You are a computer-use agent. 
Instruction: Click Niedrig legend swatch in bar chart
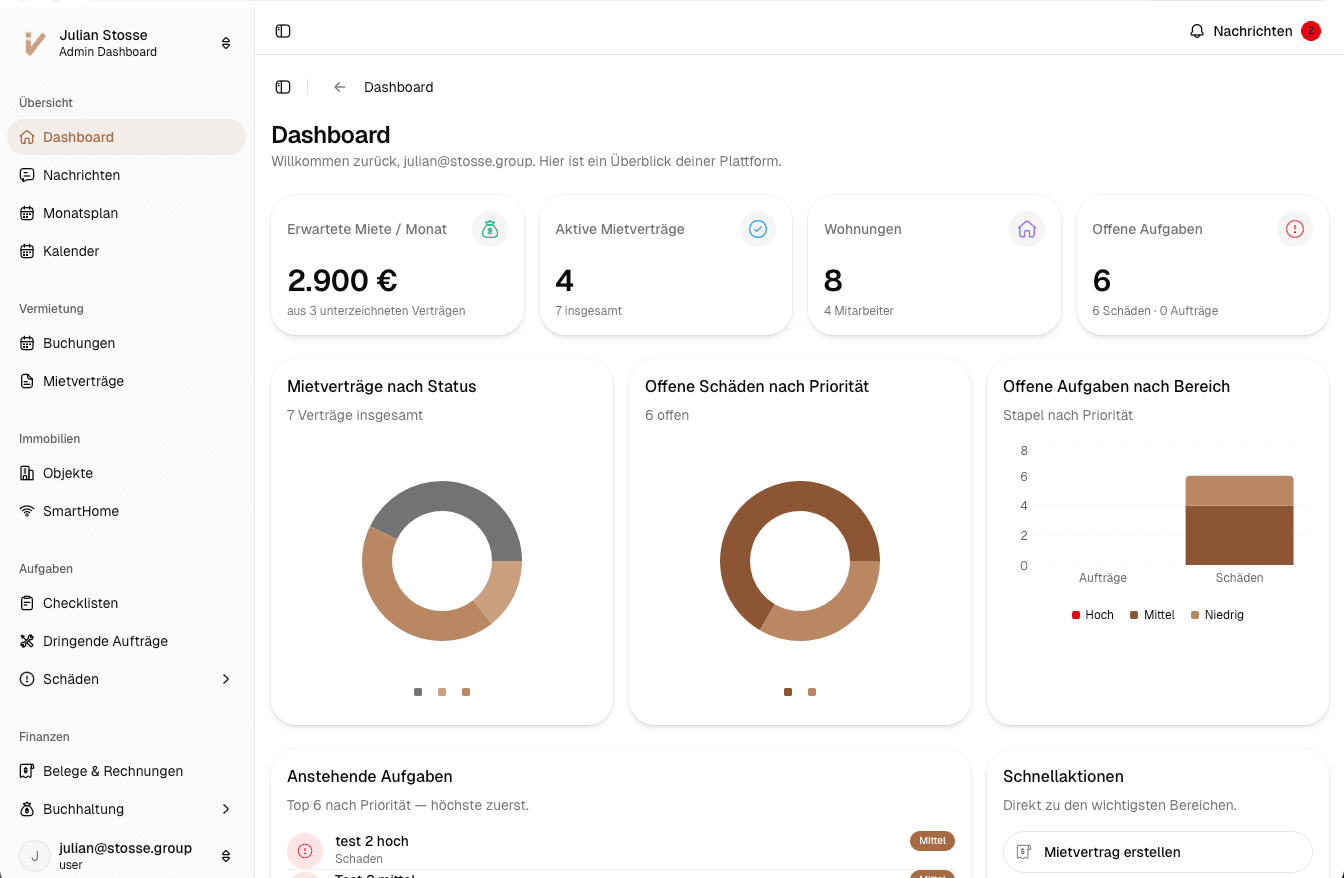[x=1195, y=615]
